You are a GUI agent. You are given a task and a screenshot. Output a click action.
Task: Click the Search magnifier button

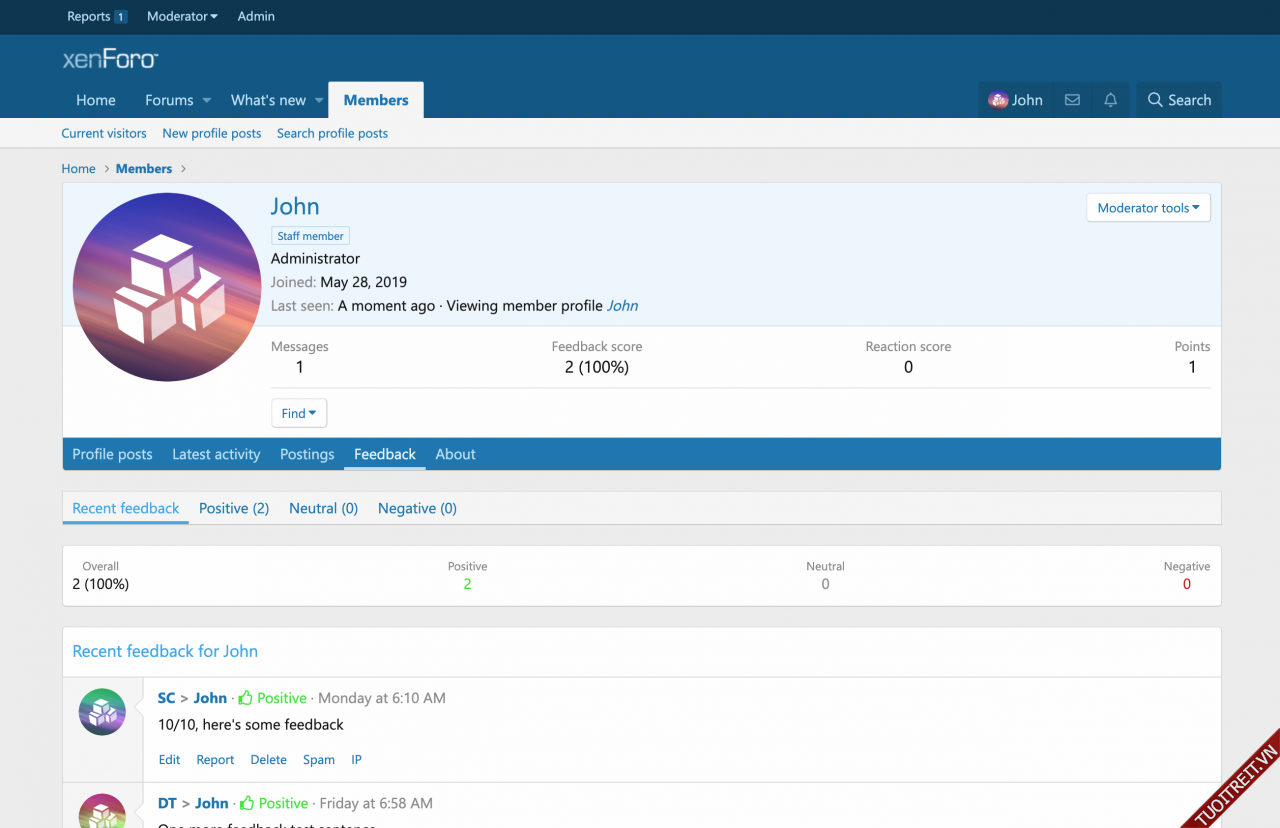[x=1179, y=100]
